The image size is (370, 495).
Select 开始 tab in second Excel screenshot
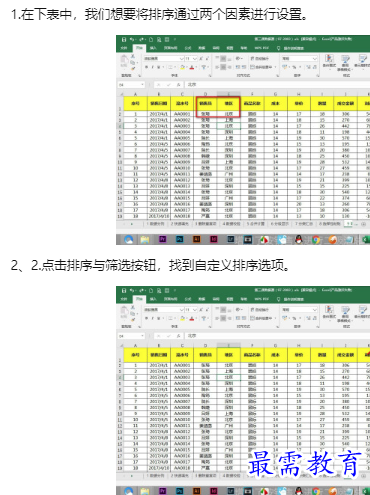click(139, 299)
